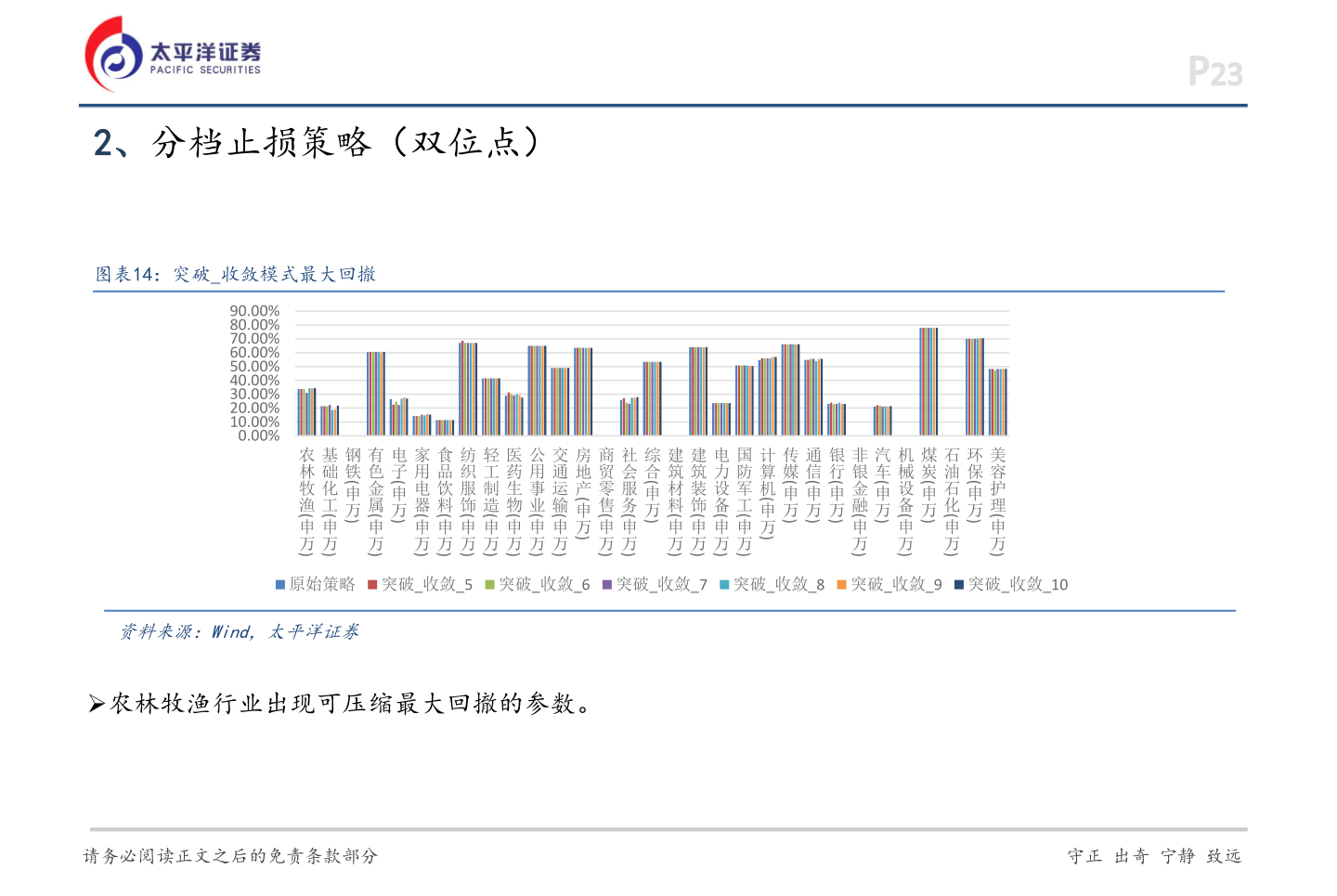
Task: Click the 0.00% y-axis label
Action: (x=258, y=435)
